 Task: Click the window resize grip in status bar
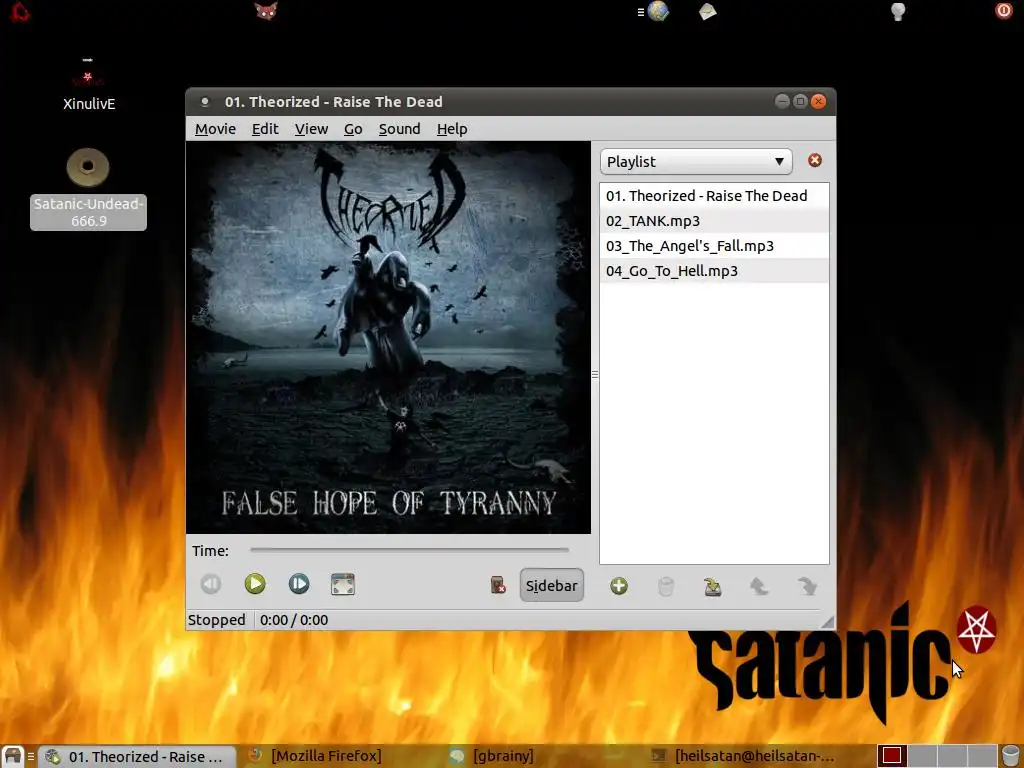click(x=827, y=622)
